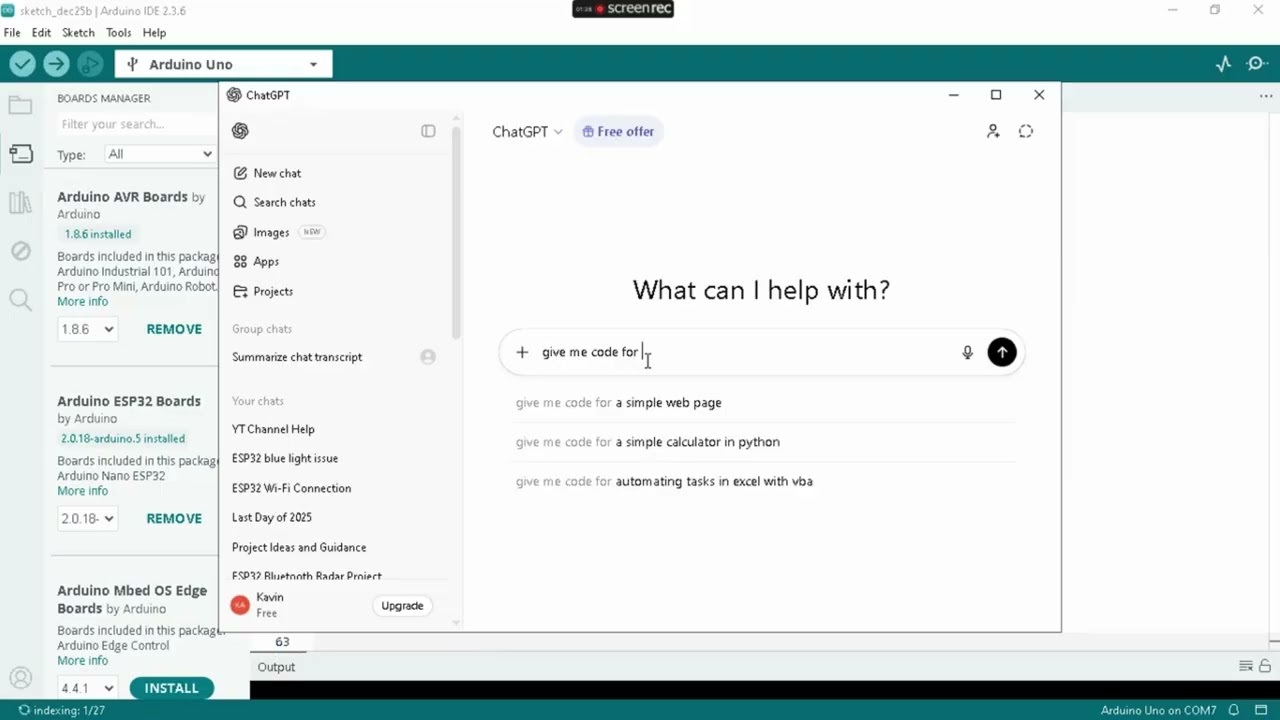Open the Help menu

[154, 33]
